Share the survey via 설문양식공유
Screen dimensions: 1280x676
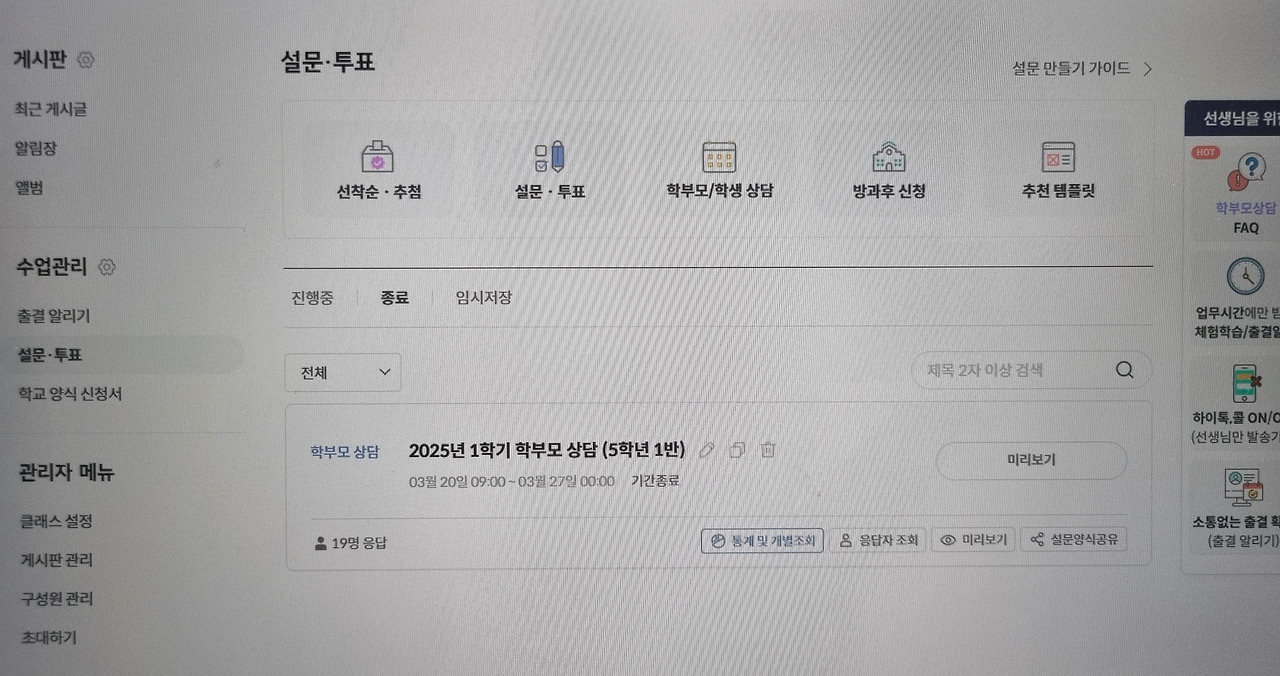[1073, 539]
